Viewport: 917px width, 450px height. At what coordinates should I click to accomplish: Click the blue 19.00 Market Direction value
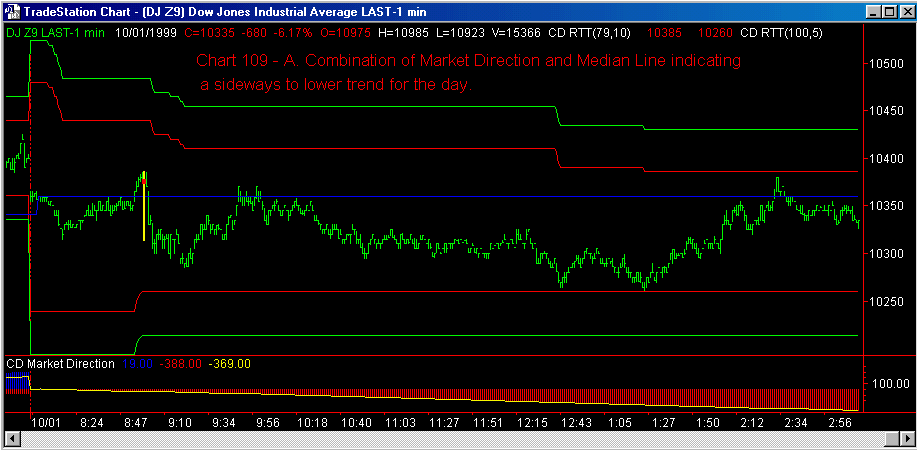138,363
